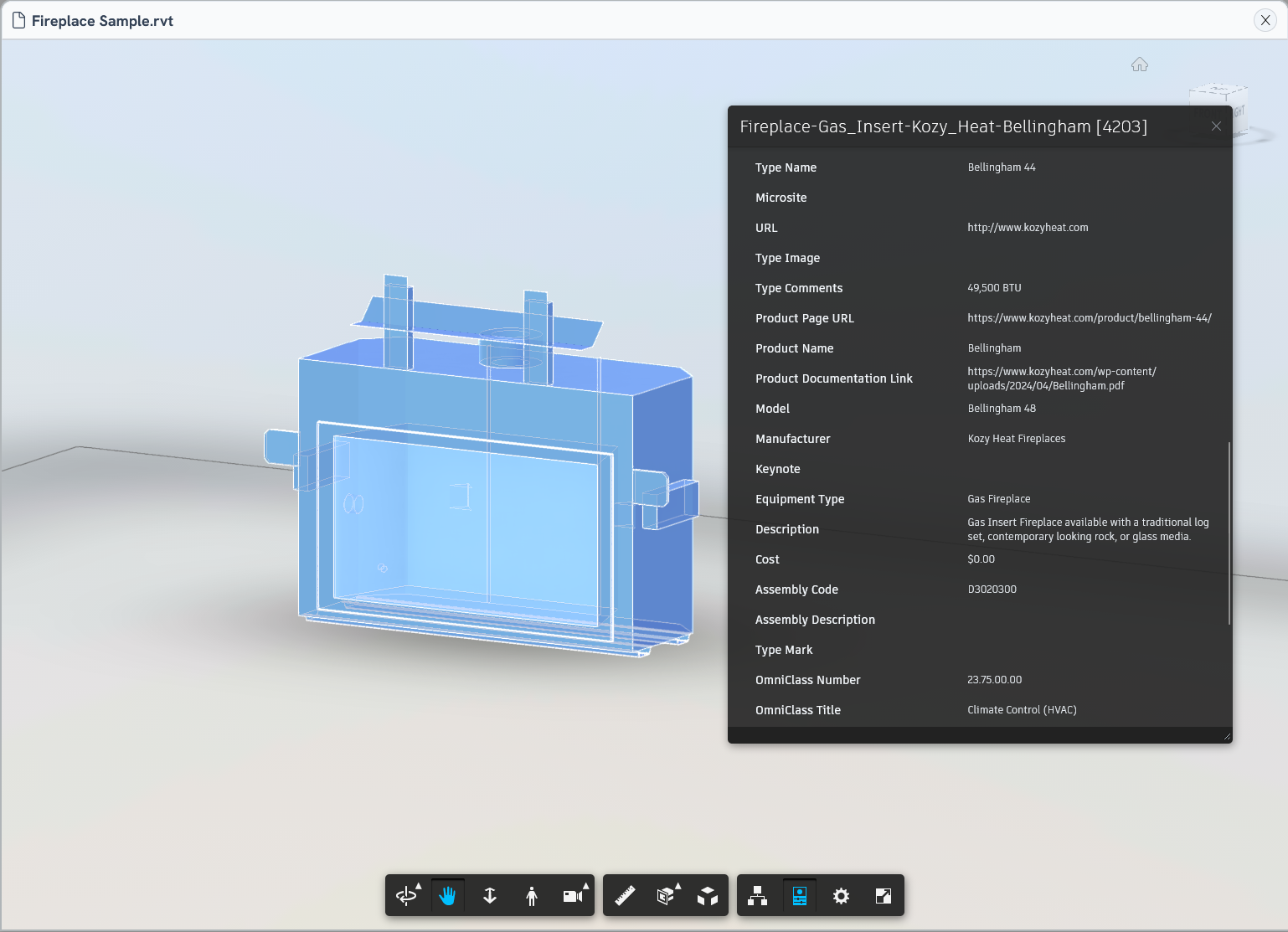Open viewer Settings gear
1288x932 pixels.
[842, 896]
